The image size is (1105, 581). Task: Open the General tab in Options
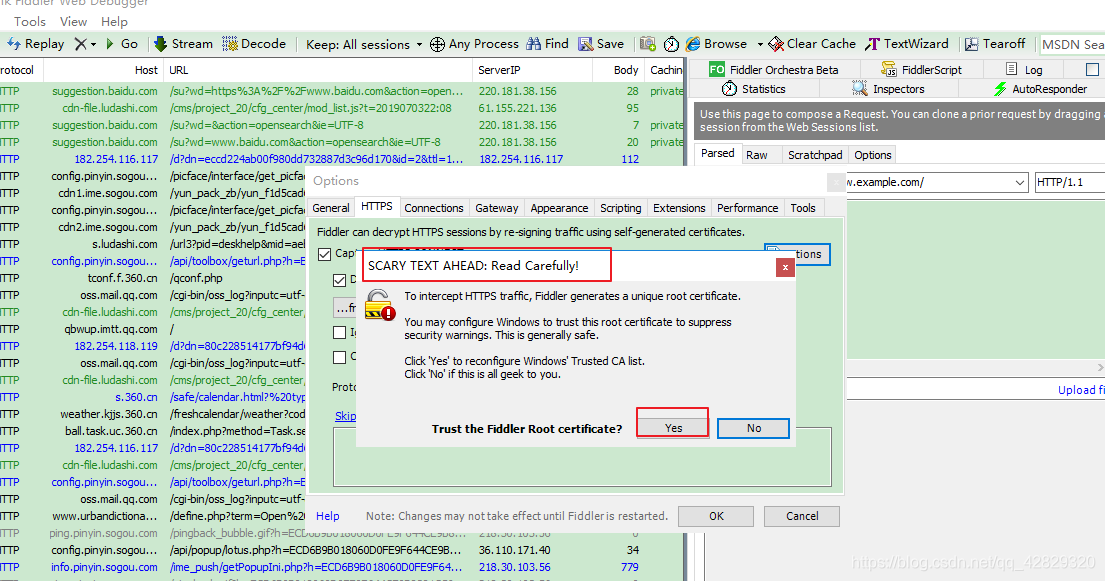pyautogui.click(x=331, y=208)
